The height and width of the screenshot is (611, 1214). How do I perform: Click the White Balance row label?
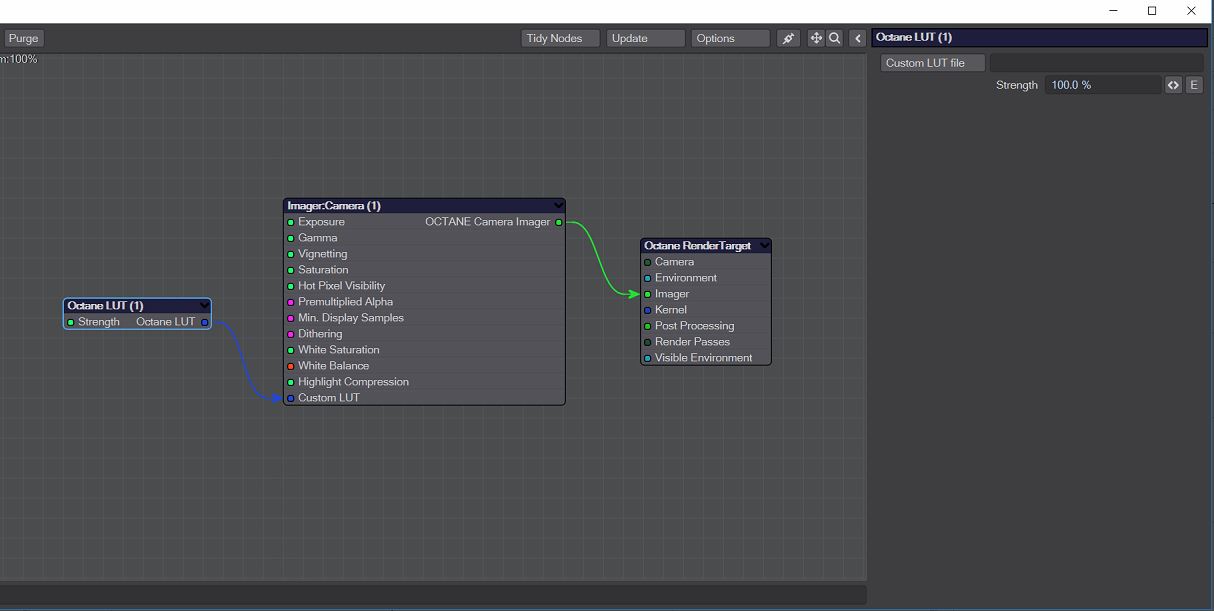[334, 366]
